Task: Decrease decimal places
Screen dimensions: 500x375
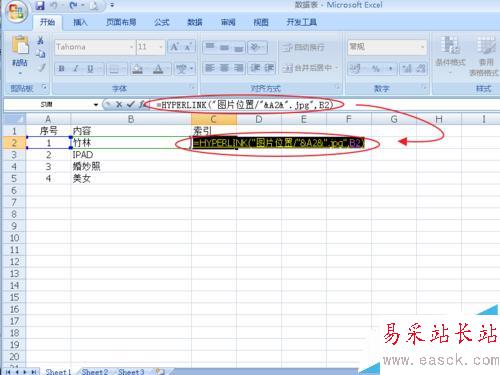Action: coord(420,69)
